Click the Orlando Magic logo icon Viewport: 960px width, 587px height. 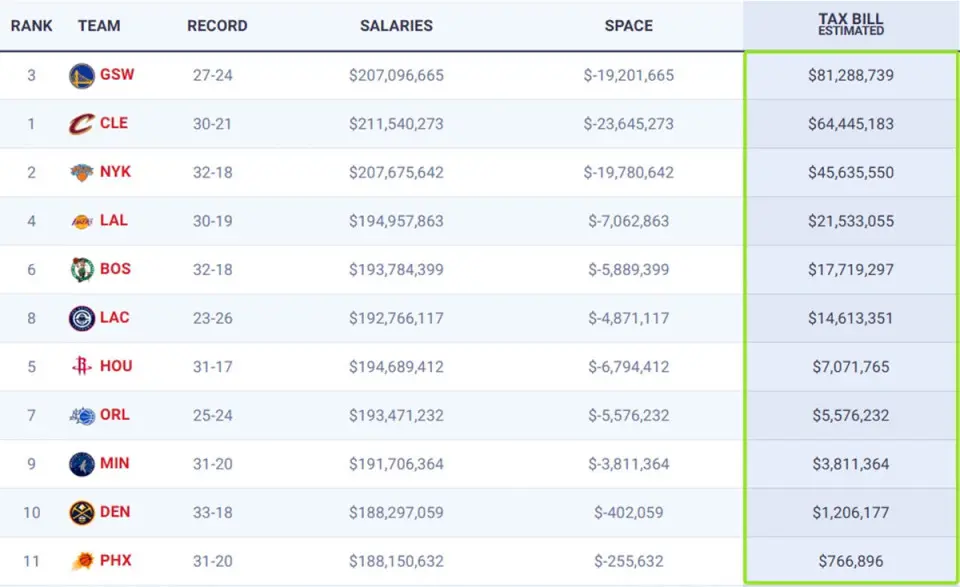pos(82,415)
